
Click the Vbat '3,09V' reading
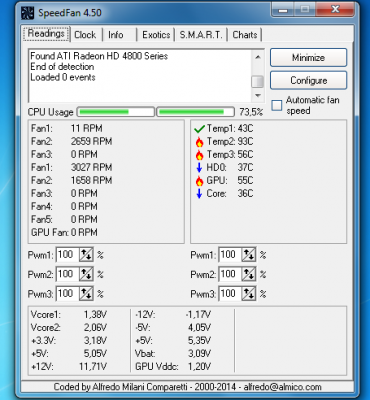pos(199,354)
